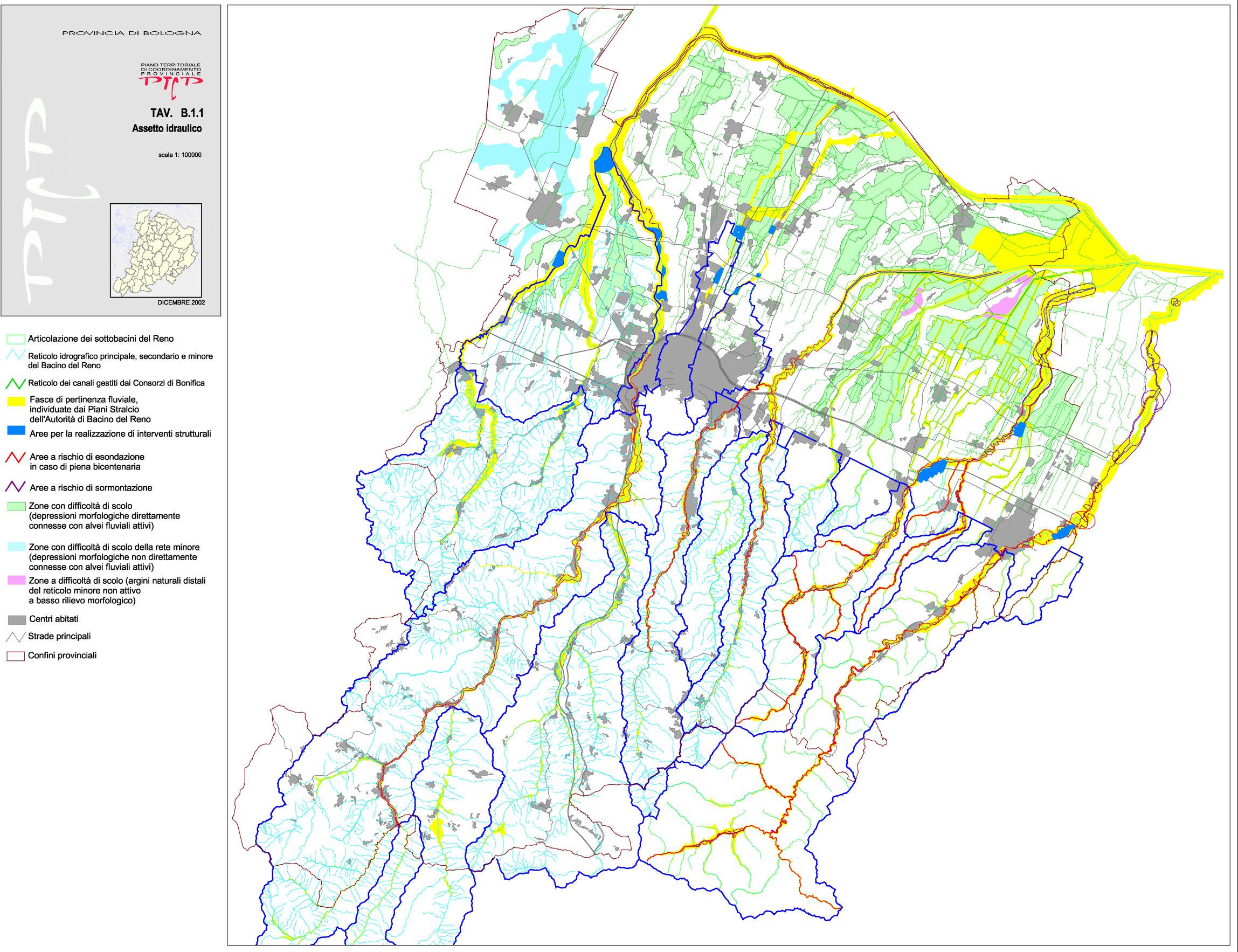1238x952 pixels.
Task: Click 'Zone a difficoltà di scolo (argini naturali distali' label
Action: (x=117, y=581)
